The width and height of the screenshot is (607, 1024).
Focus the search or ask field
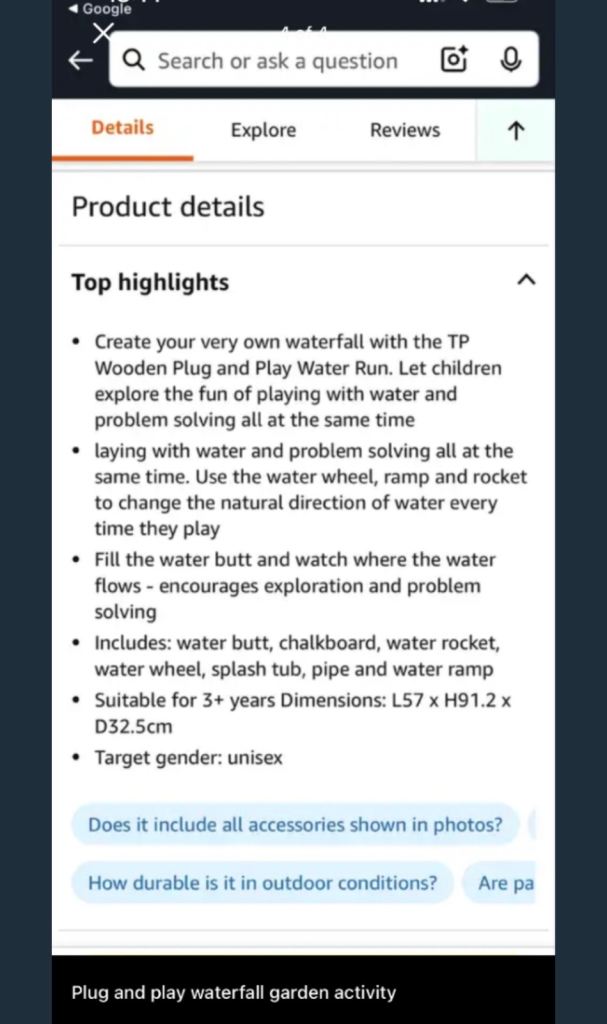[x=278, y=61]
